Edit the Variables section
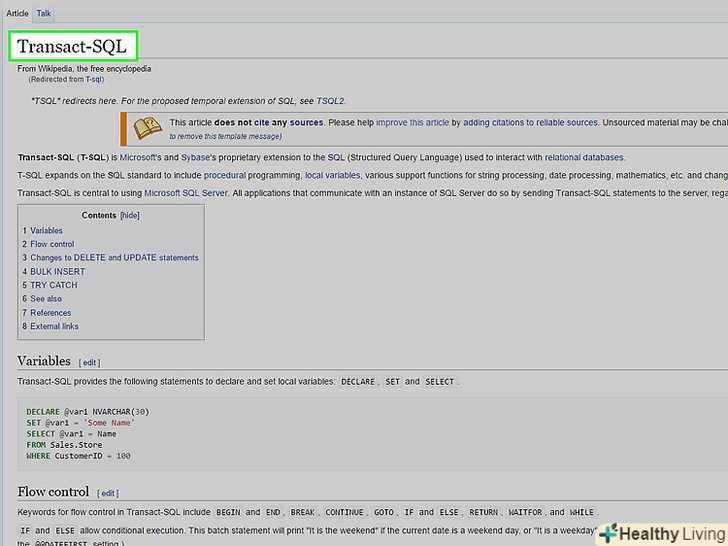The image size is (728, 546). [x=89, y=363]
